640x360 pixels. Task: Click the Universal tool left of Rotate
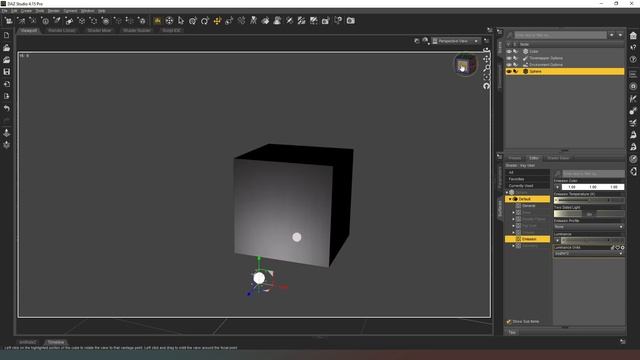tap(193, 20)
